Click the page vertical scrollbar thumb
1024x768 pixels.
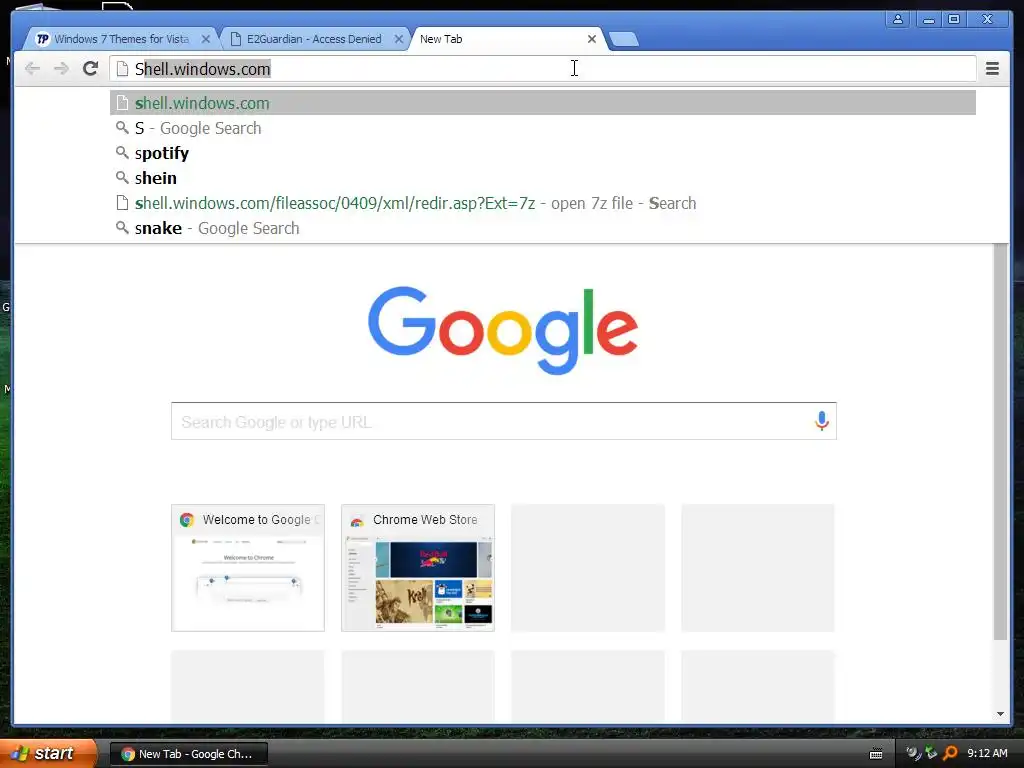pos(1000,441)
